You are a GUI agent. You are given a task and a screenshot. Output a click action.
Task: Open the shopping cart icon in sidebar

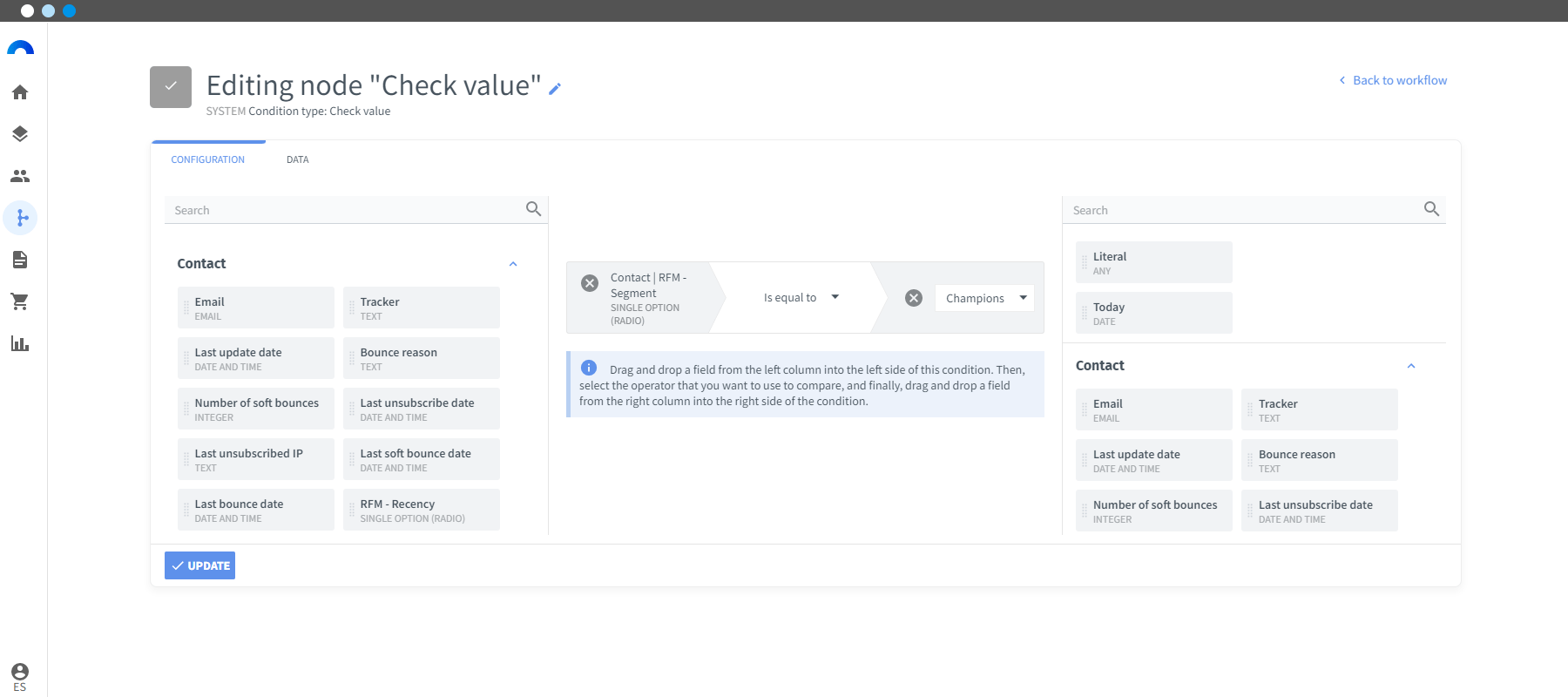click(20, 301)
